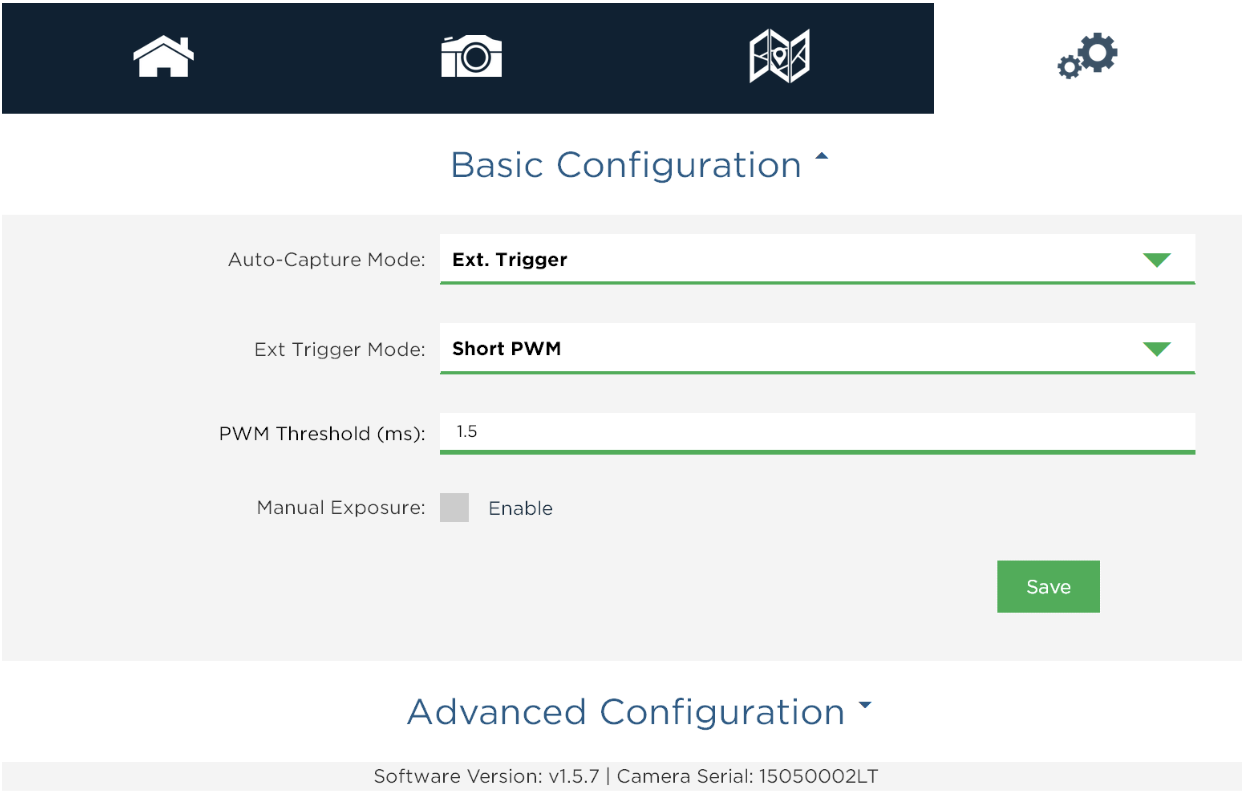
Task: Click the caret beside Advanced Configuration
Action: [x=865, y=705]
